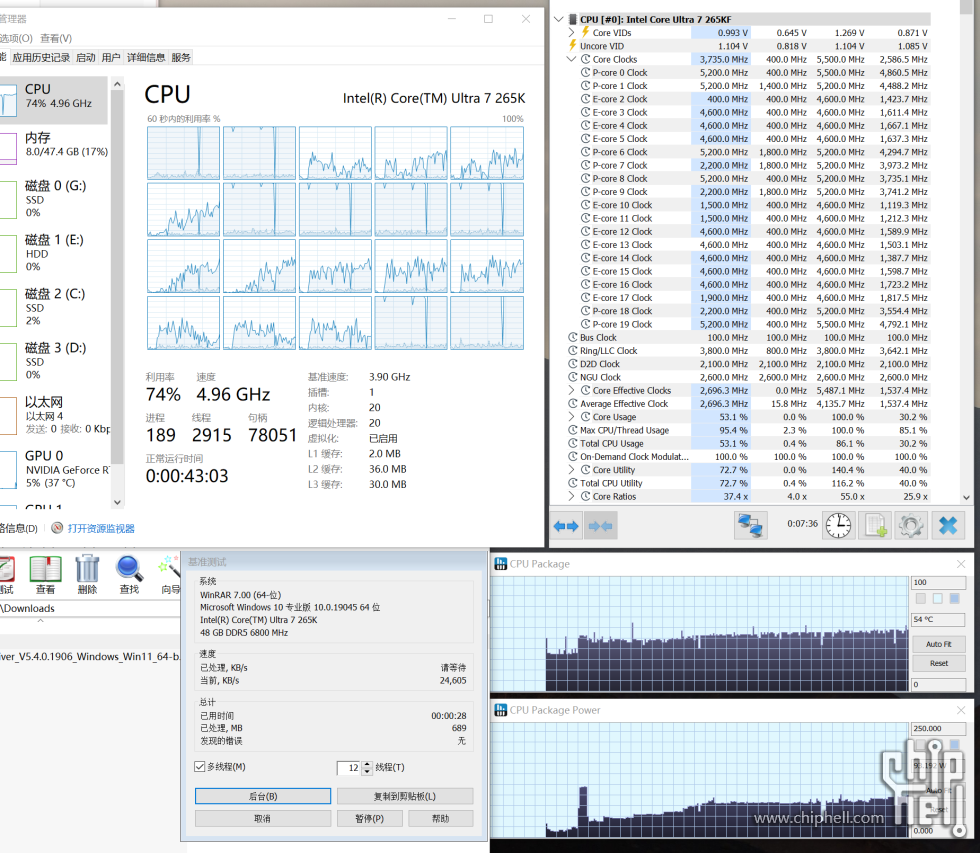
Task: Click the blue color swatch under the 100 field
Action: point(954,599)
